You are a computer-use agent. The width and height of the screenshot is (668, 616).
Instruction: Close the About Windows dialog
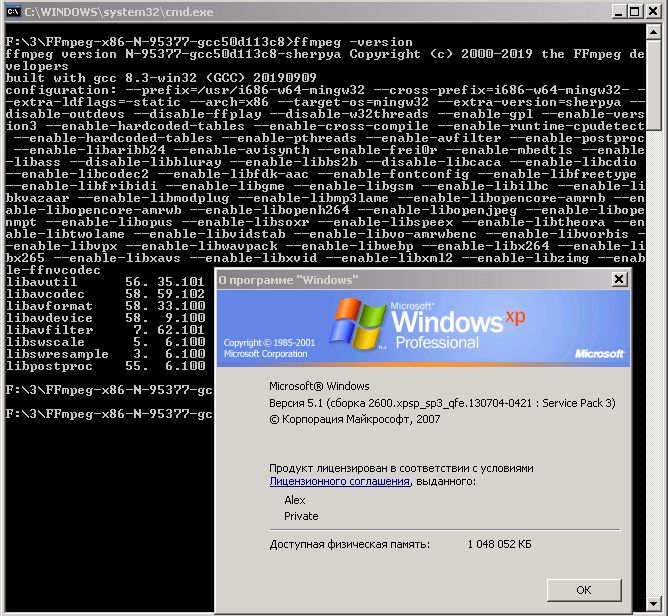click(619, 279)
